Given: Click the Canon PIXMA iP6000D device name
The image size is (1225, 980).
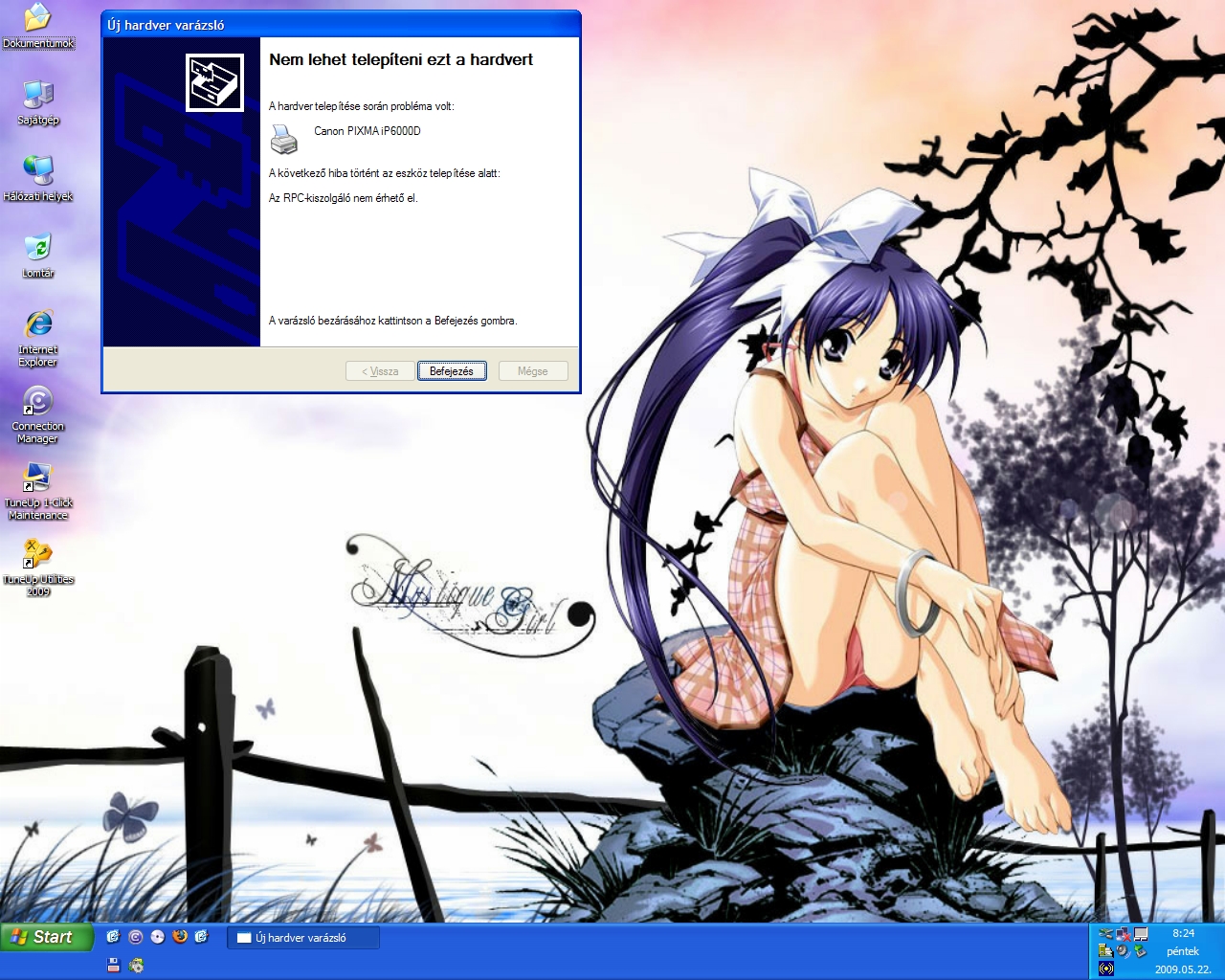Looking at the screenshot, I should point(367,131).
